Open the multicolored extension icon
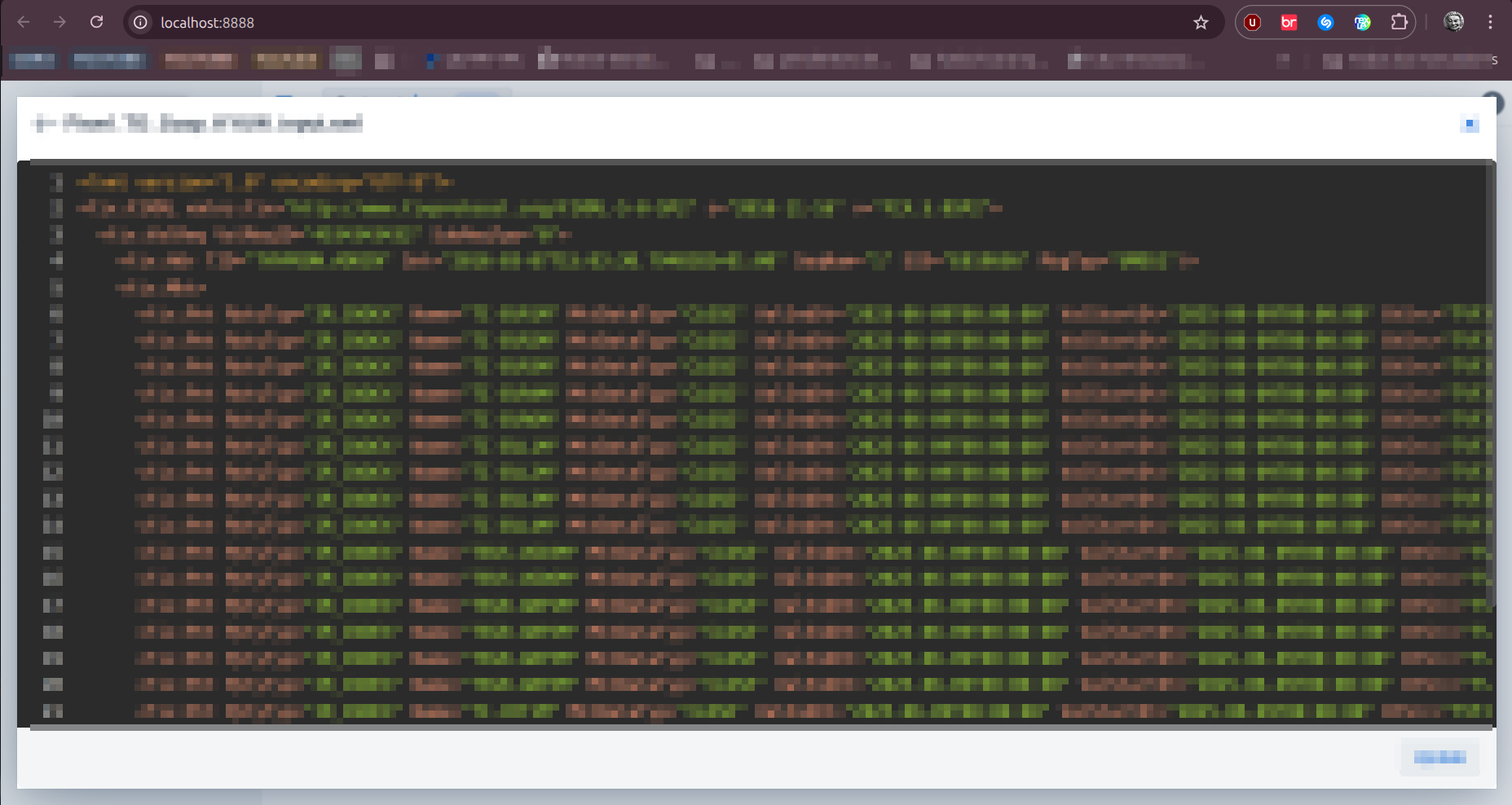 (x=1362, y=23)
